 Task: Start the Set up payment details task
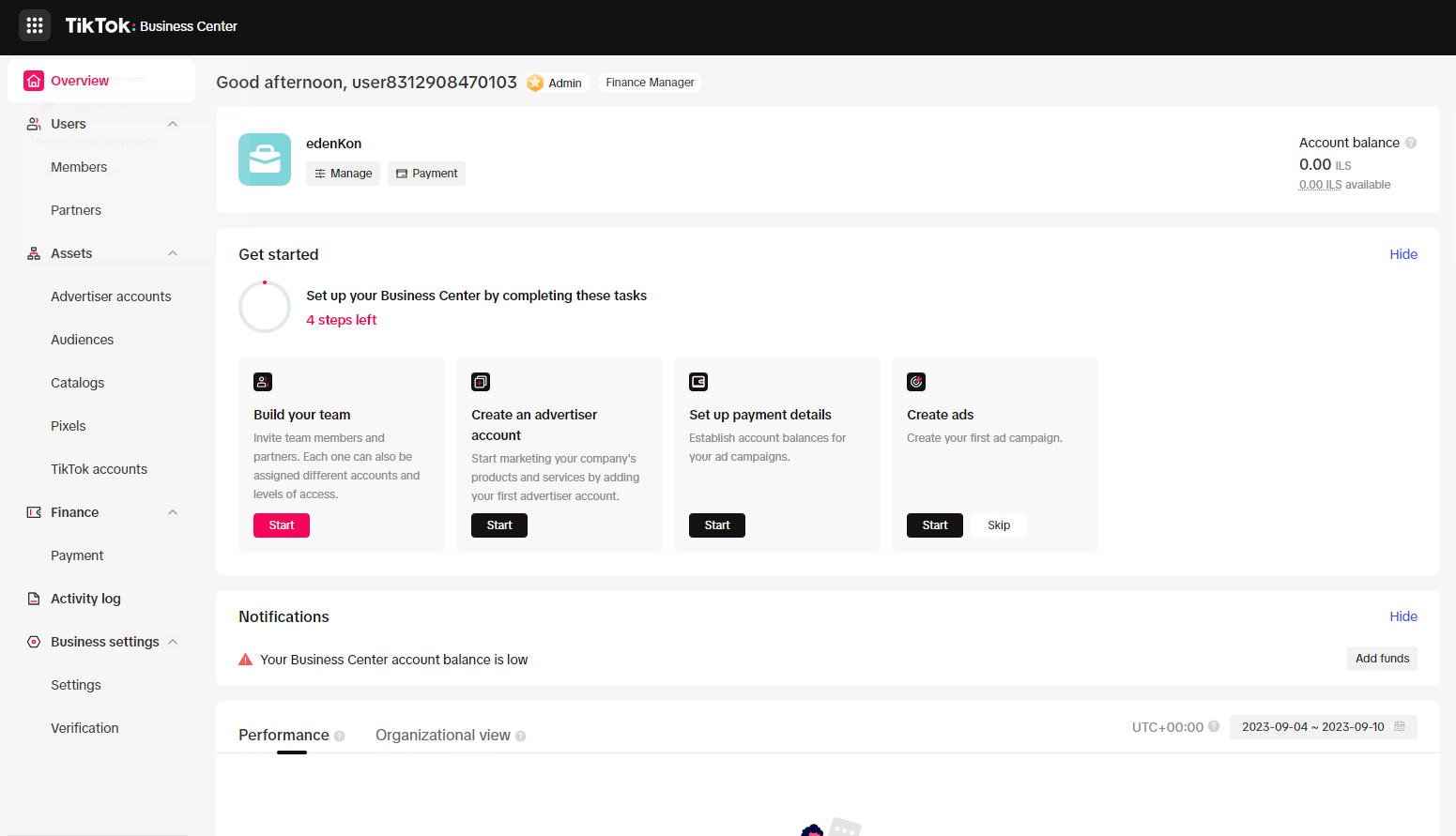pyautogui.click(x=717, y=525)
